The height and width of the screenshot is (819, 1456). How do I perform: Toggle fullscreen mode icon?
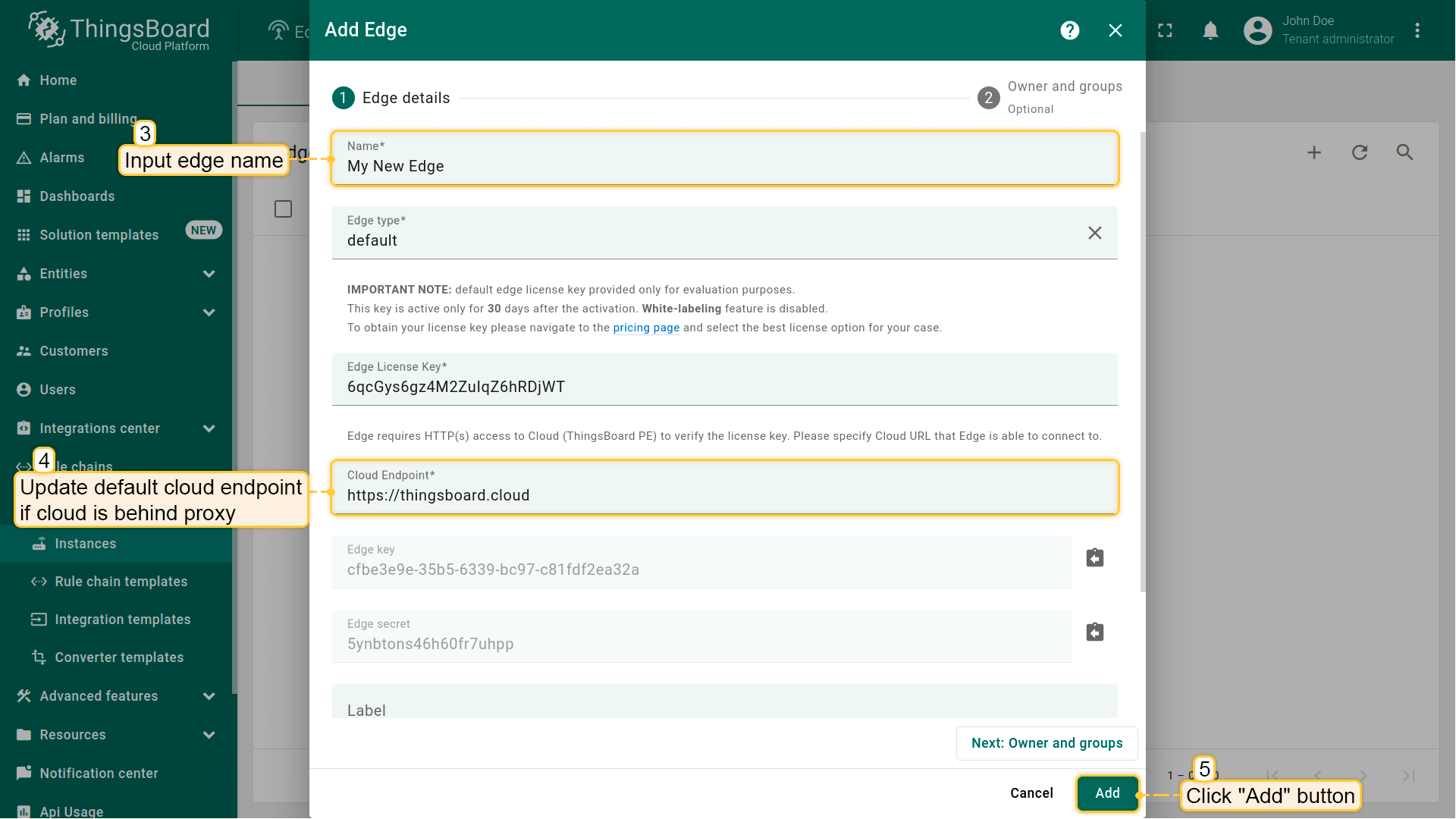pyautogui.click(x=1166, y=30)
